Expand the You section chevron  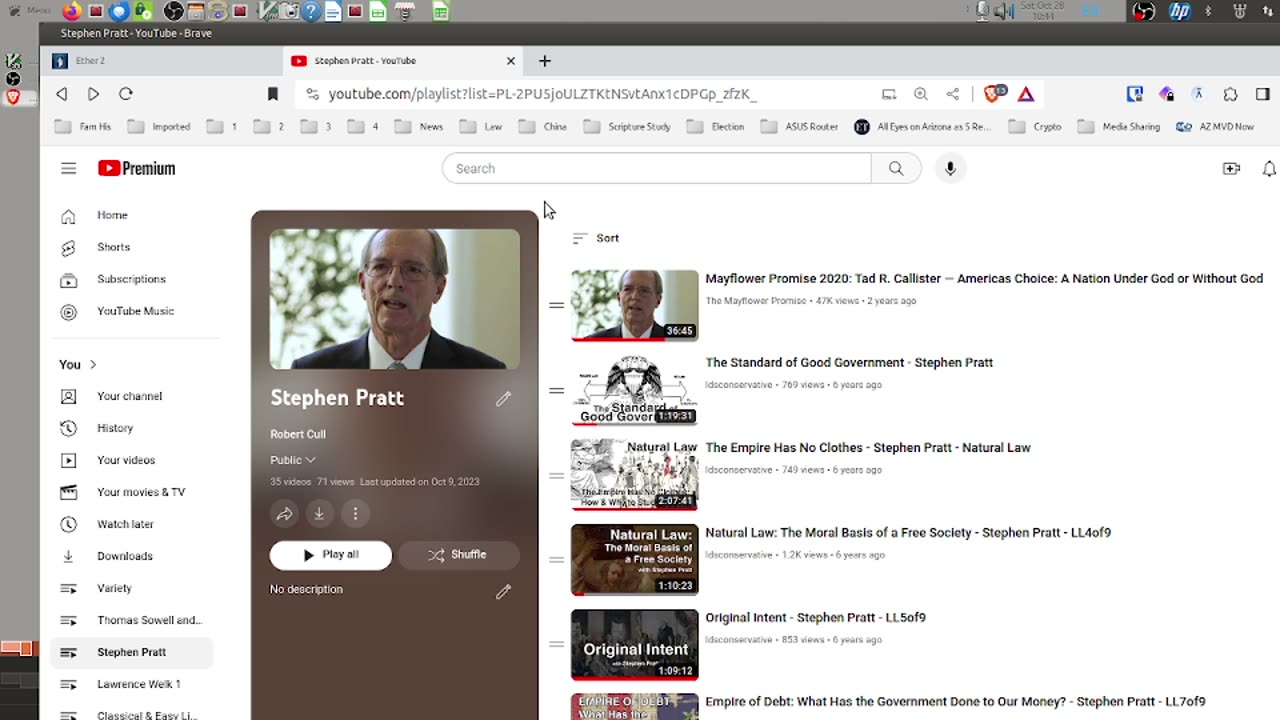pyautogui.click(x=93, y=365)
